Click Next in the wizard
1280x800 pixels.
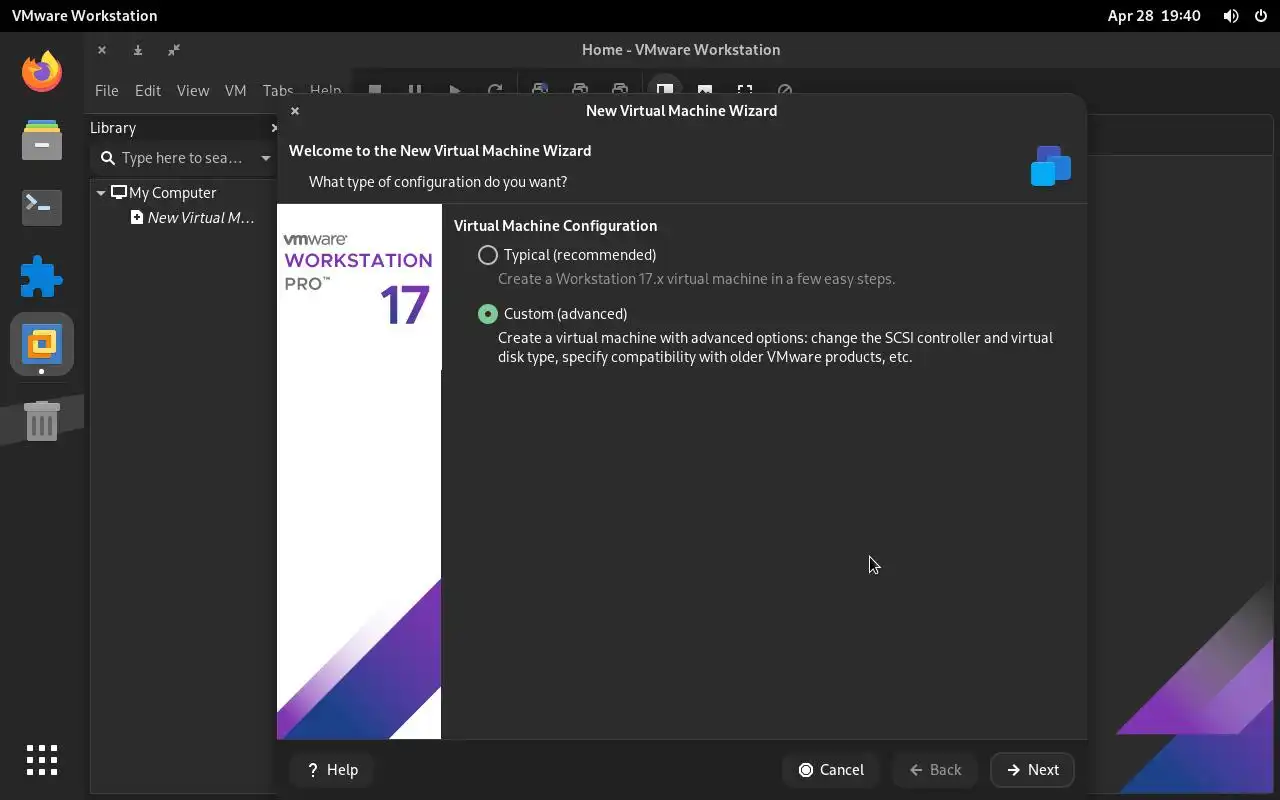click(1032, 770)
